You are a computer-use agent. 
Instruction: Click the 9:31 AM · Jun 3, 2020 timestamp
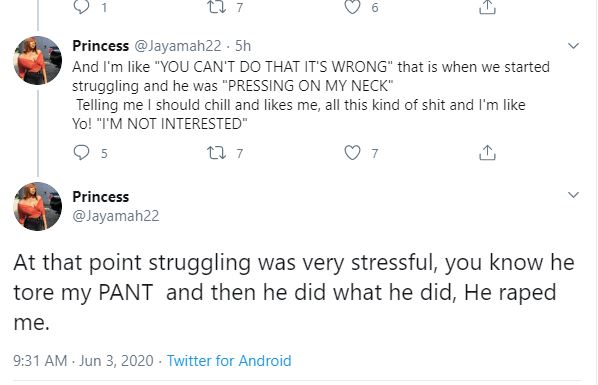(83, 361)
